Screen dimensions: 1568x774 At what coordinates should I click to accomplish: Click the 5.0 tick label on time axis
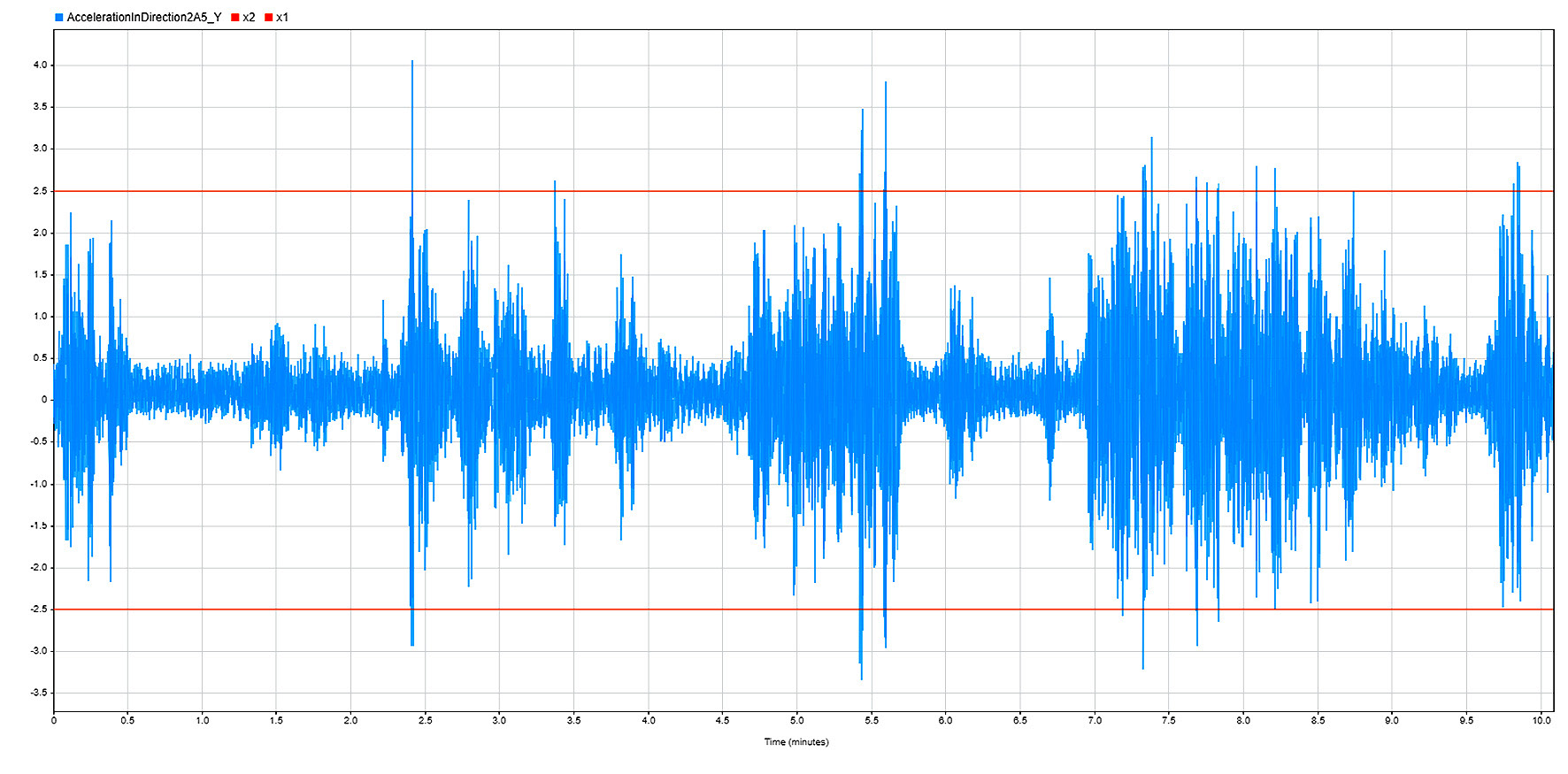[797, 721]
